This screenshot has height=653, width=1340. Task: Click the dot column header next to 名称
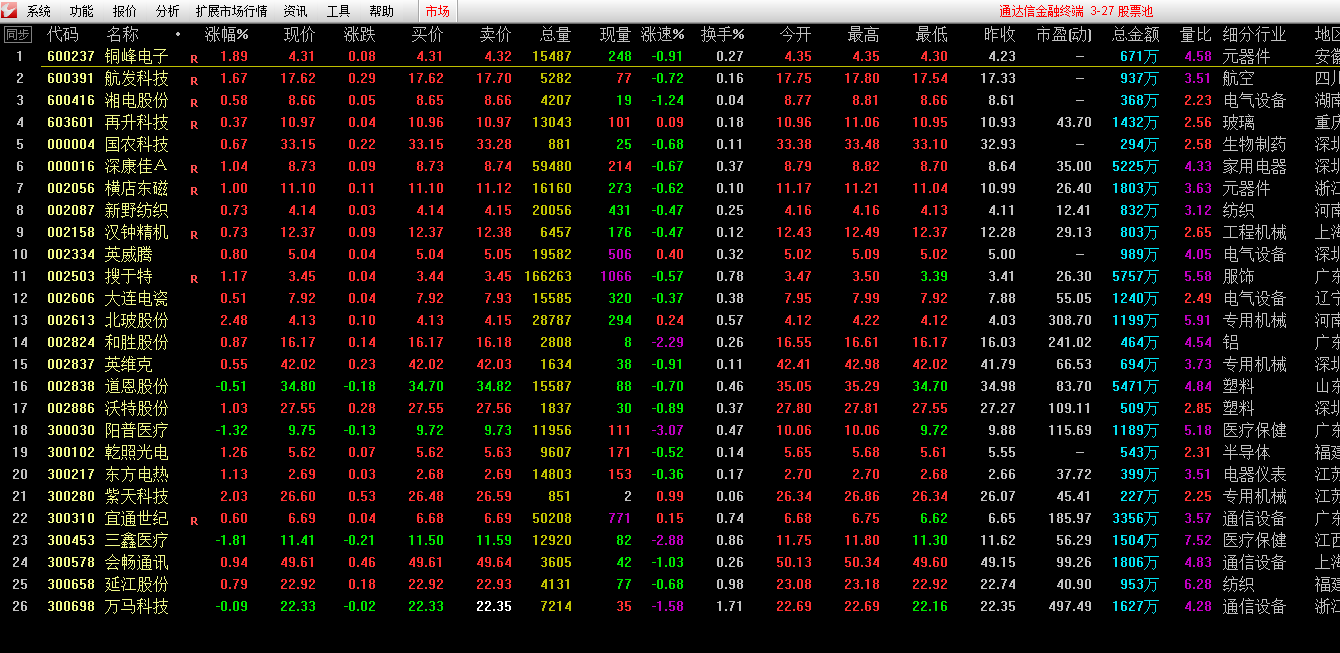[x=178, y=34]
